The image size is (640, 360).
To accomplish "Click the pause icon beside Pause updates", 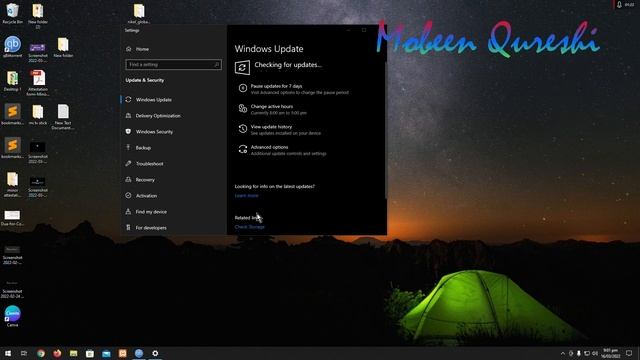I will pos(243,88).
